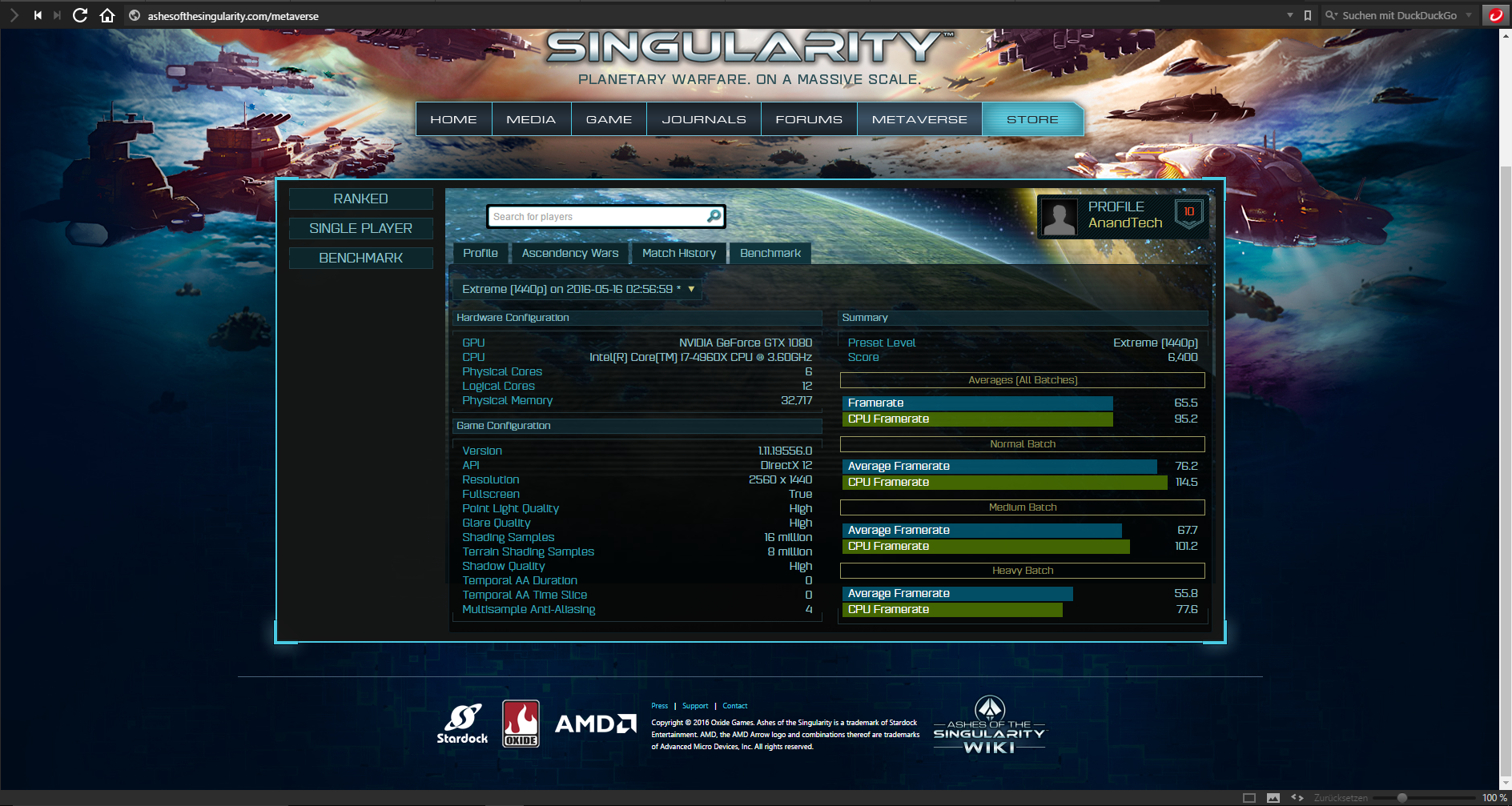Image resolution: width=1512 pixels, height=806 pixels.
Task: Click the AnandTech profile avatar
Action: pyautogui.click(x=1060, y=216)
